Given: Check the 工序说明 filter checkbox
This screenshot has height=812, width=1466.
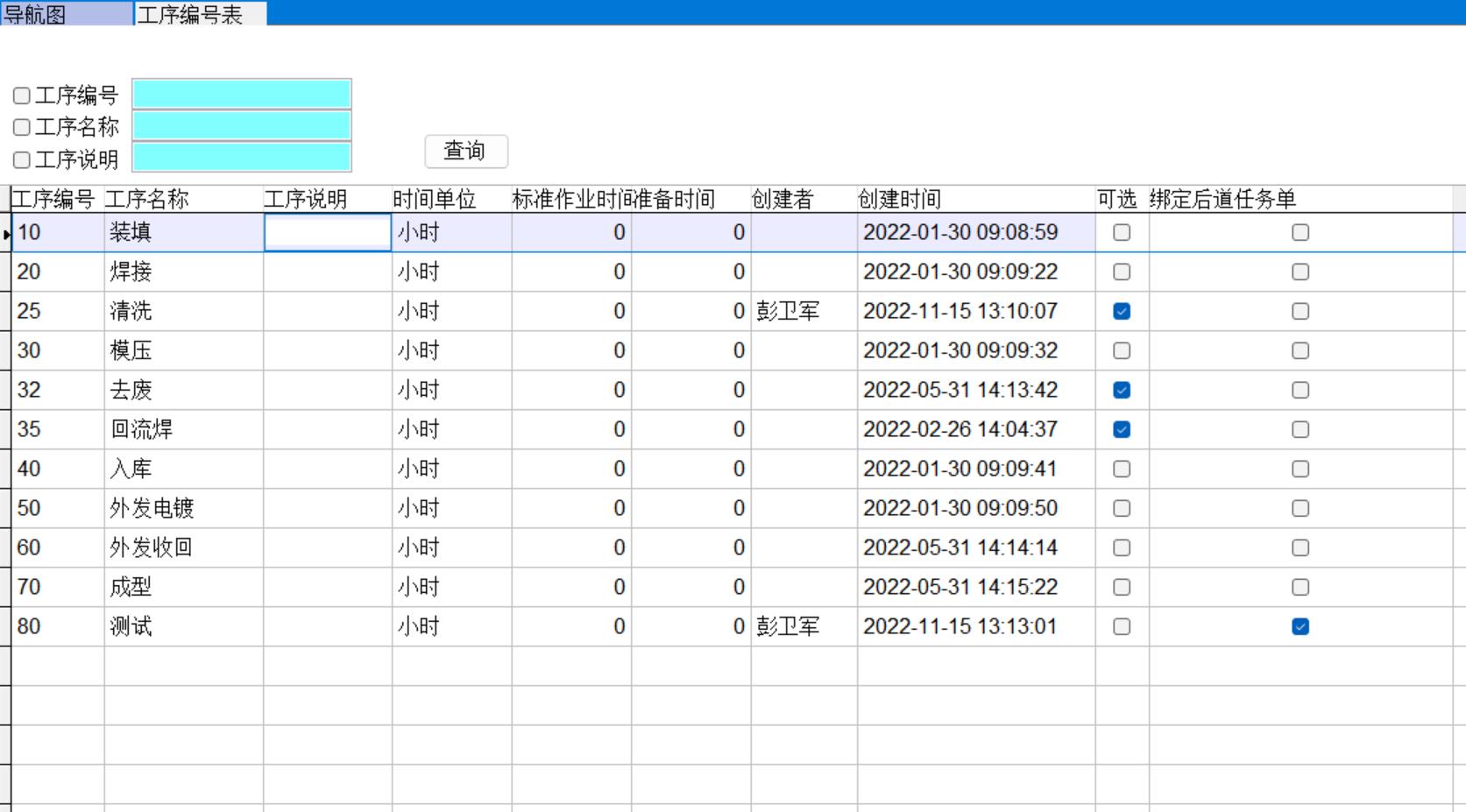Looking at the screenshot, I should (x=22, y=160).
